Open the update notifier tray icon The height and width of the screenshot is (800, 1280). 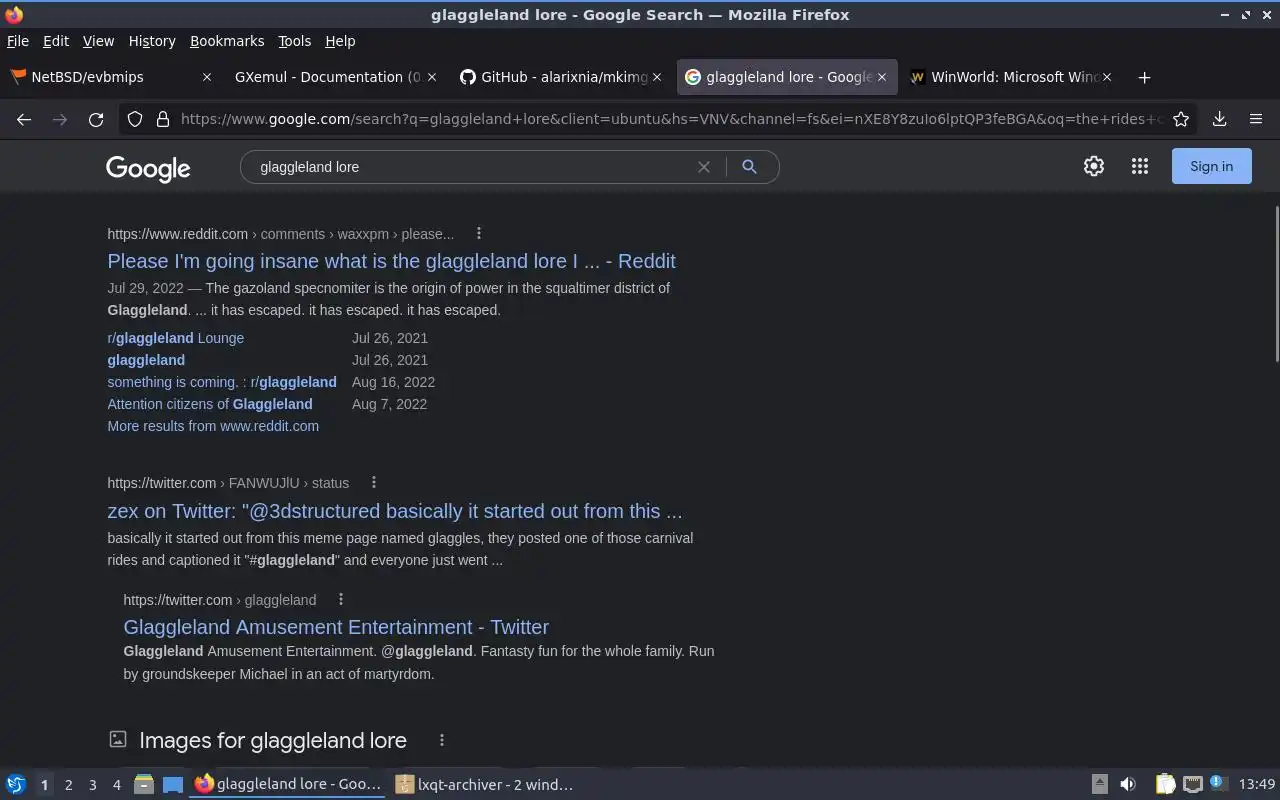click(x=1217, y=783)
